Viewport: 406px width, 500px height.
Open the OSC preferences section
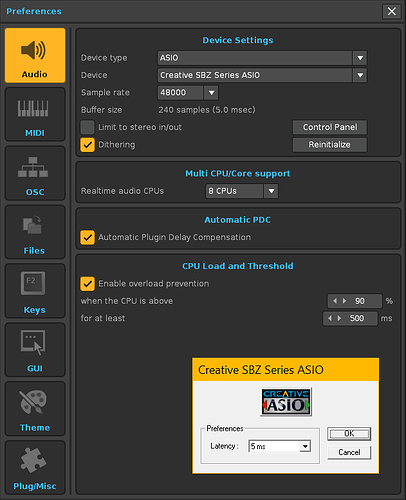click(35, 173)
